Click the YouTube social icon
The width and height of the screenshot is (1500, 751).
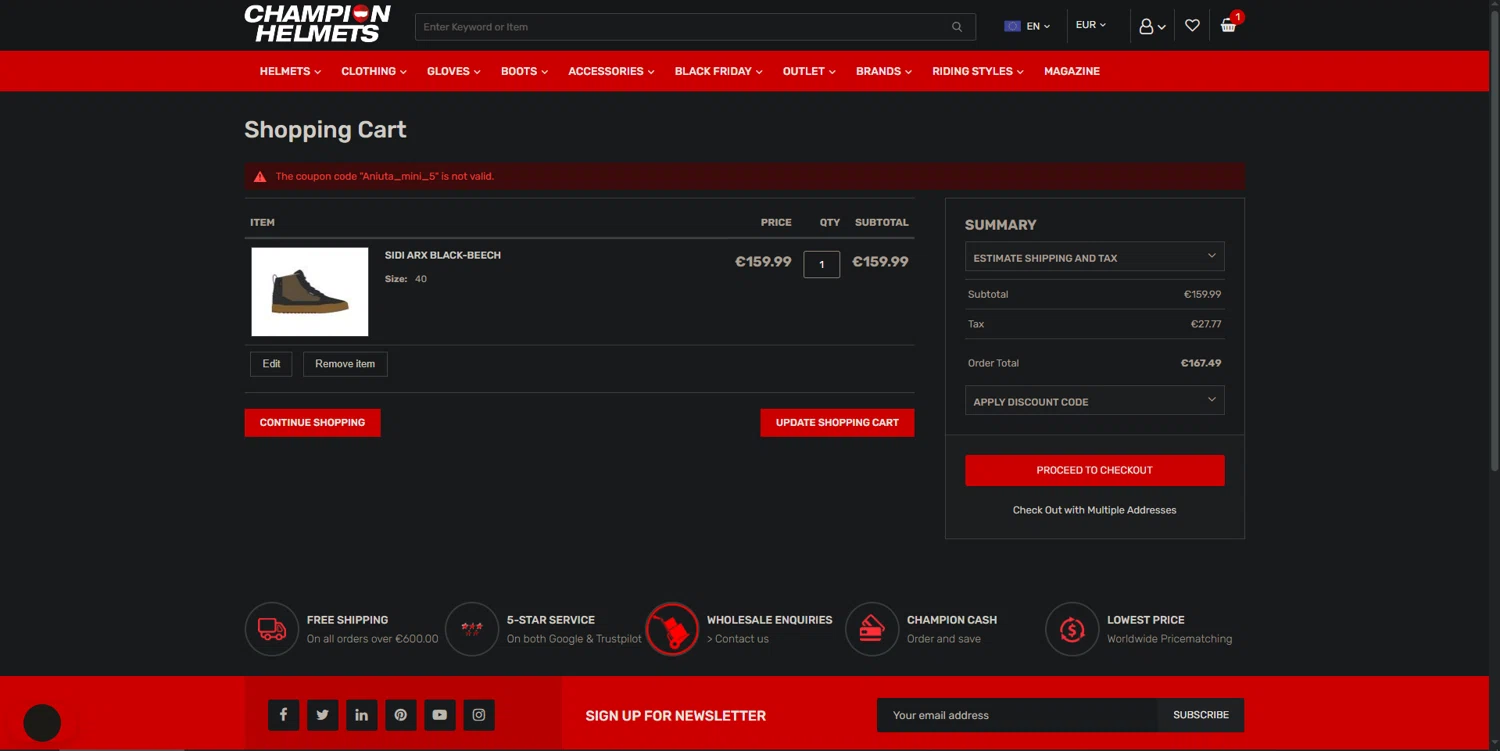click(439, 715)
